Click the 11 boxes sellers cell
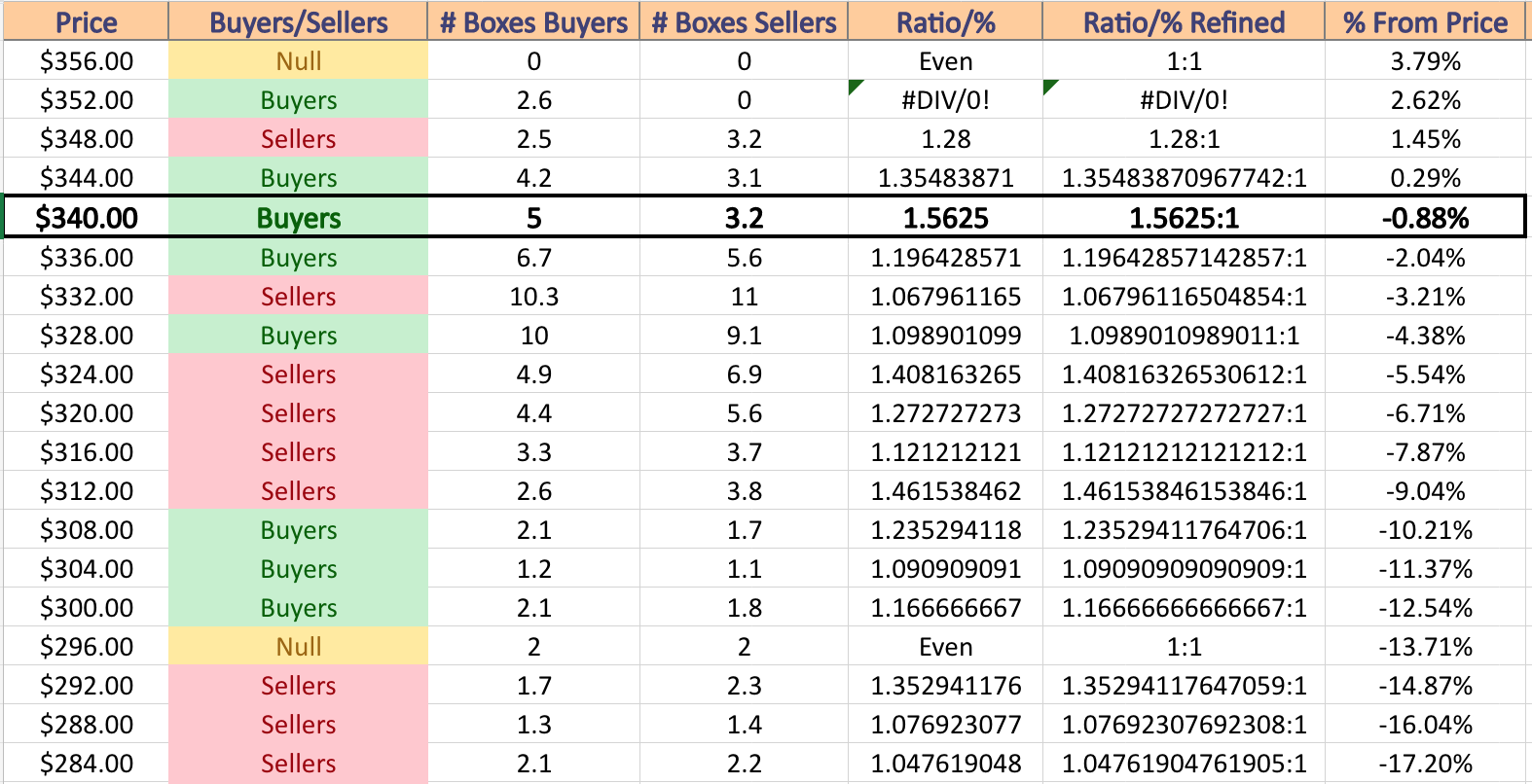This screenshot has height=784, width=1532. 744,297
